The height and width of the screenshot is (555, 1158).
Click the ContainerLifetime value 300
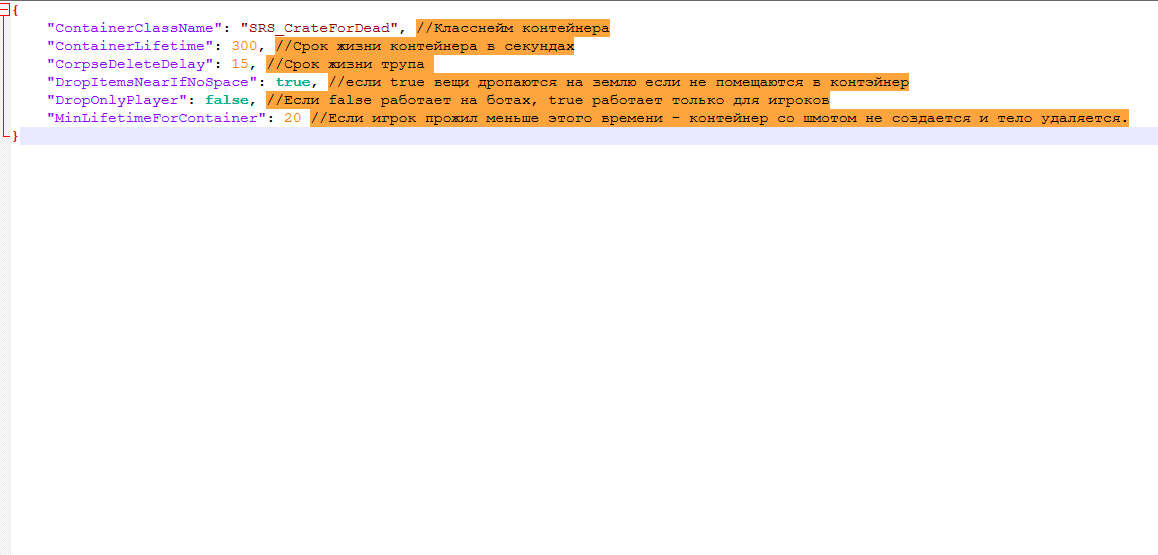pos(244,46)
